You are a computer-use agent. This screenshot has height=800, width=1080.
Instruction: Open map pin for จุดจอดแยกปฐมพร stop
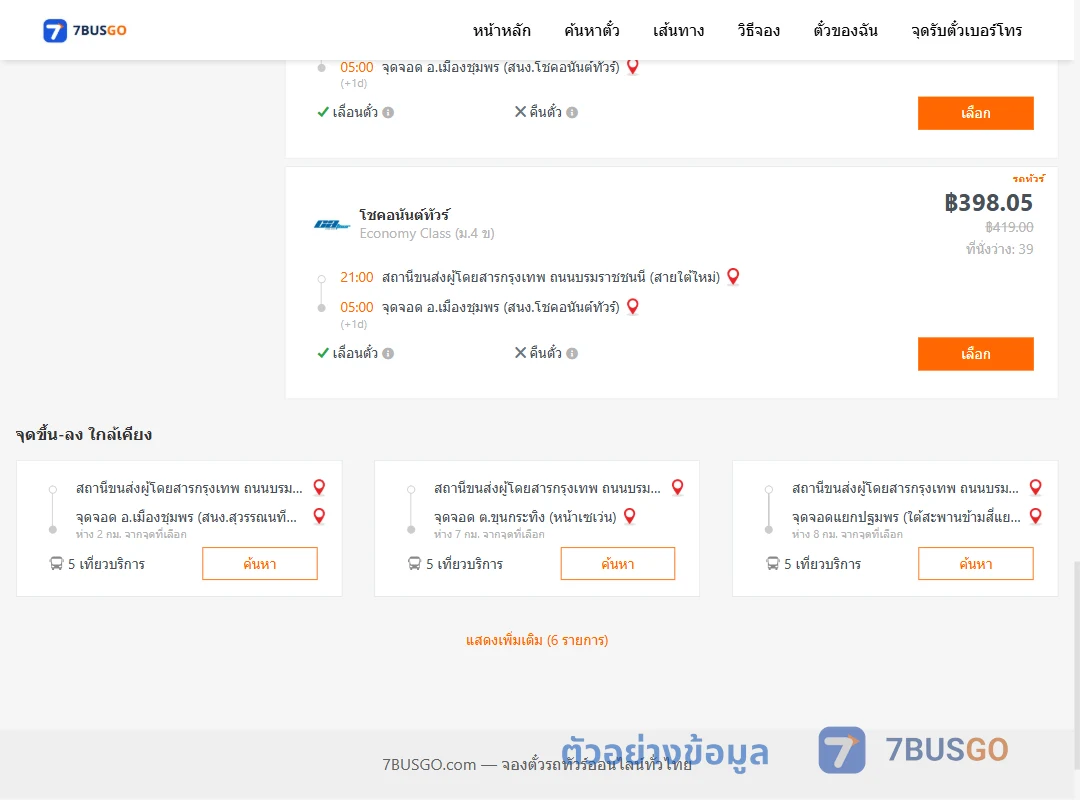pyautogui.click(x=1035, y=516)
